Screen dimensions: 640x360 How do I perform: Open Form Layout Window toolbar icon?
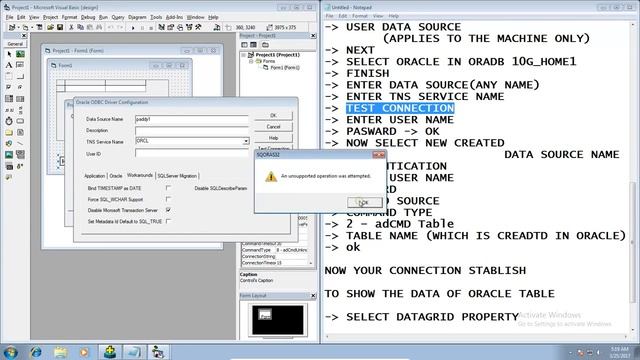180,27
